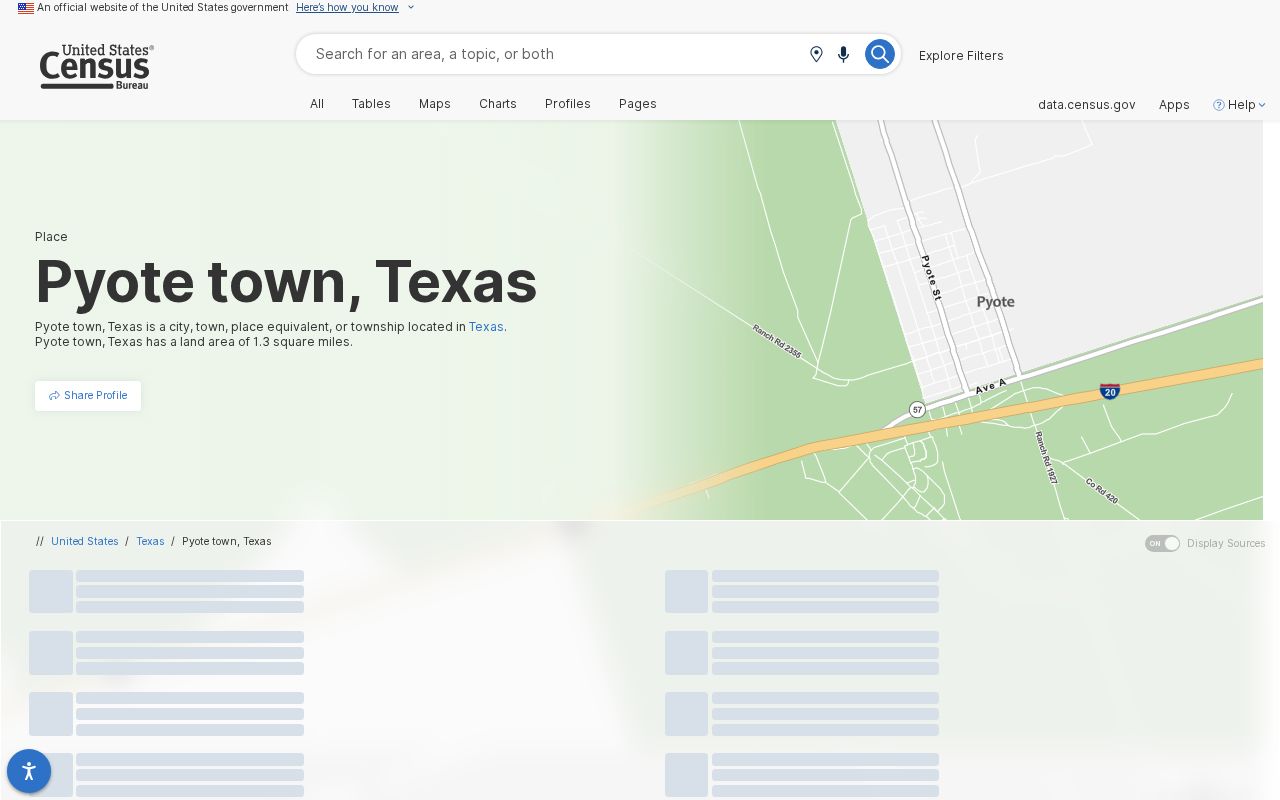Viewport: 1280px width, 800px height.
Task: Navigate to Texas breadcrumb link
Action: (x=150, y=541)
